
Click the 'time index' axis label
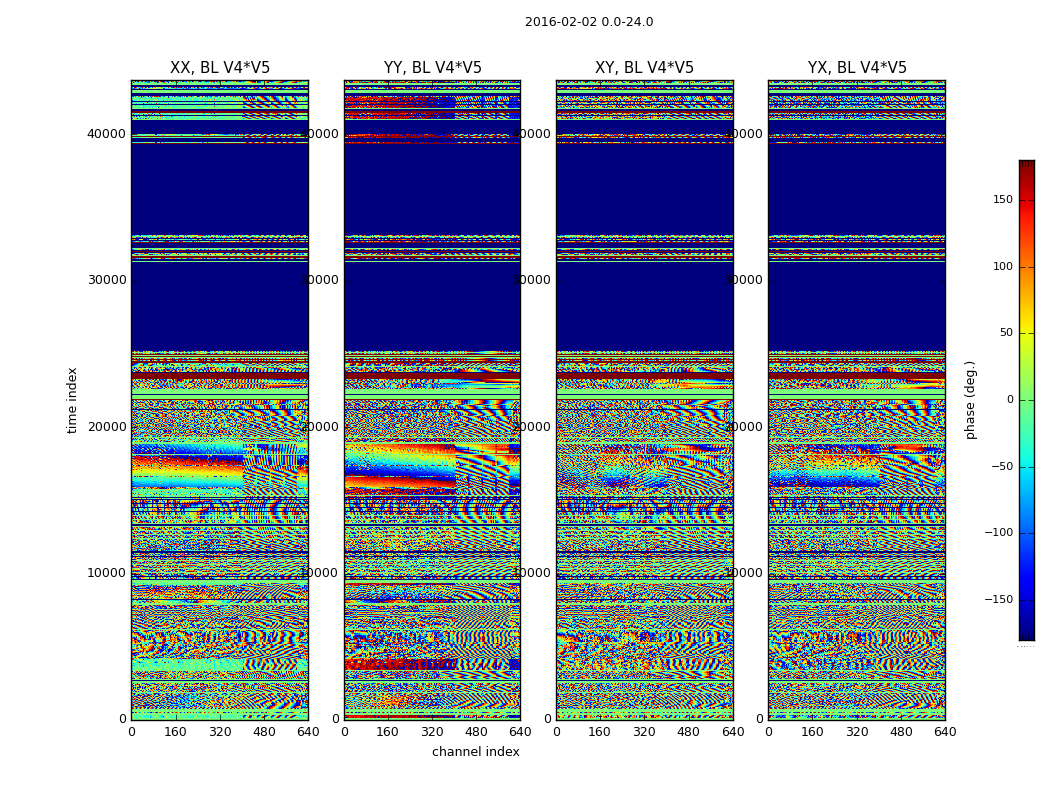pyautogui.click(x=72, y=400)
